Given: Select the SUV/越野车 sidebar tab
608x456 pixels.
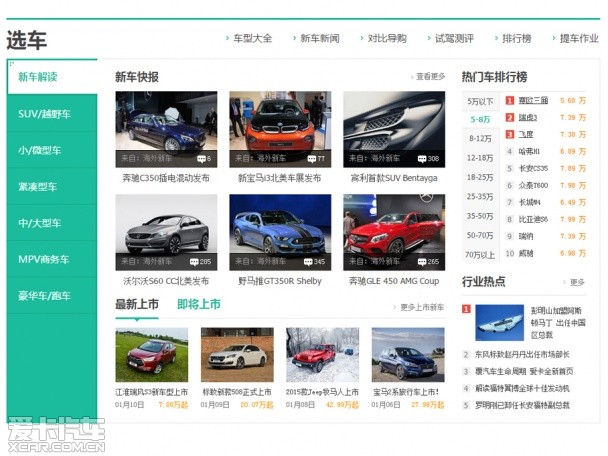Looking at the screenshot, I should pyautogui.click(x=52, y=114).
